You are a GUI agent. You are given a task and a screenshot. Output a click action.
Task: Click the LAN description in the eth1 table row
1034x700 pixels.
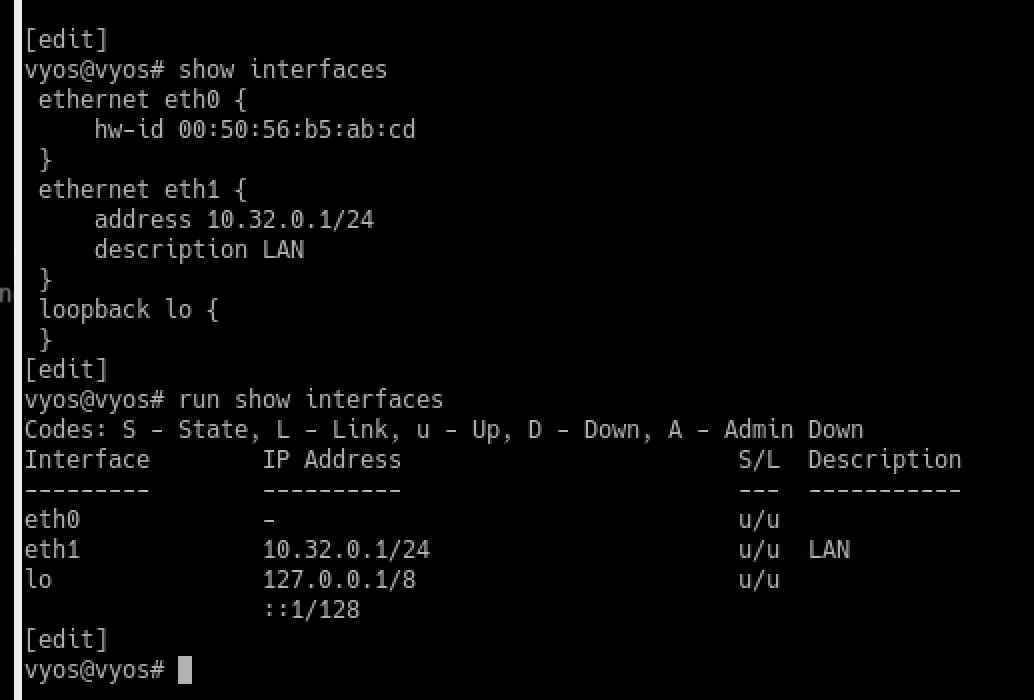click(829, 550)
